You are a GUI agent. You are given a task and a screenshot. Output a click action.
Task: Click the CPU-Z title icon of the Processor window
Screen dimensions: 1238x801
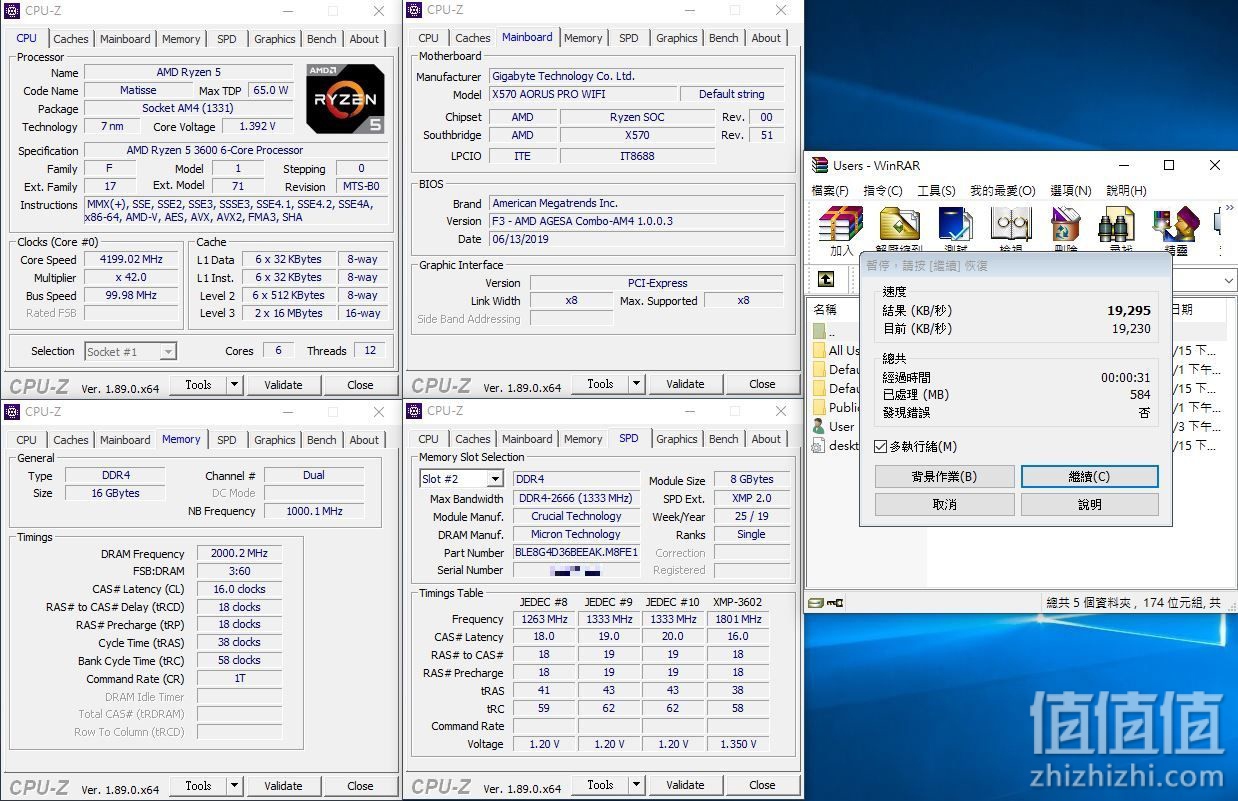pos(12,11)
